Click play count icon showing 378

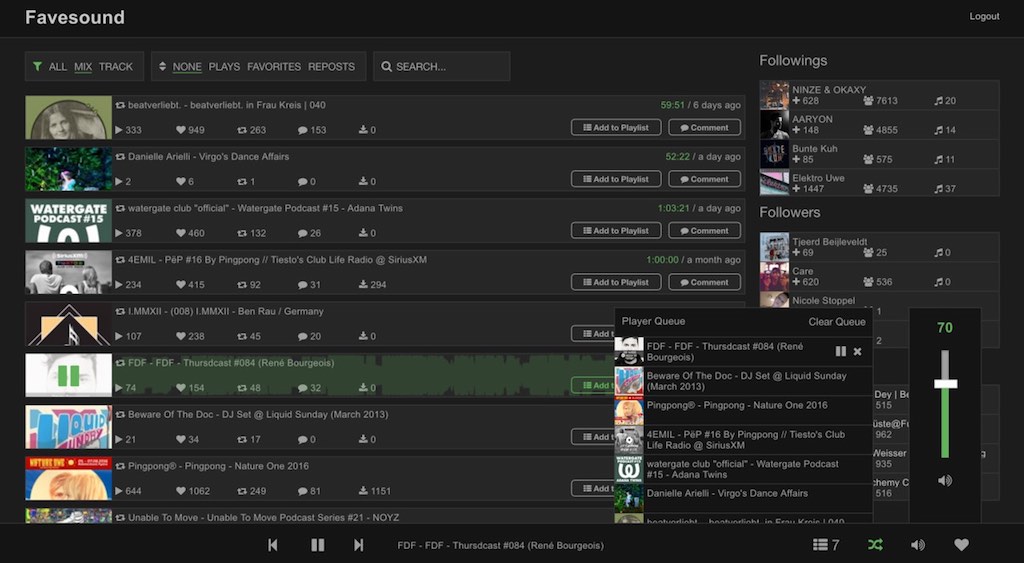point(119,233)
